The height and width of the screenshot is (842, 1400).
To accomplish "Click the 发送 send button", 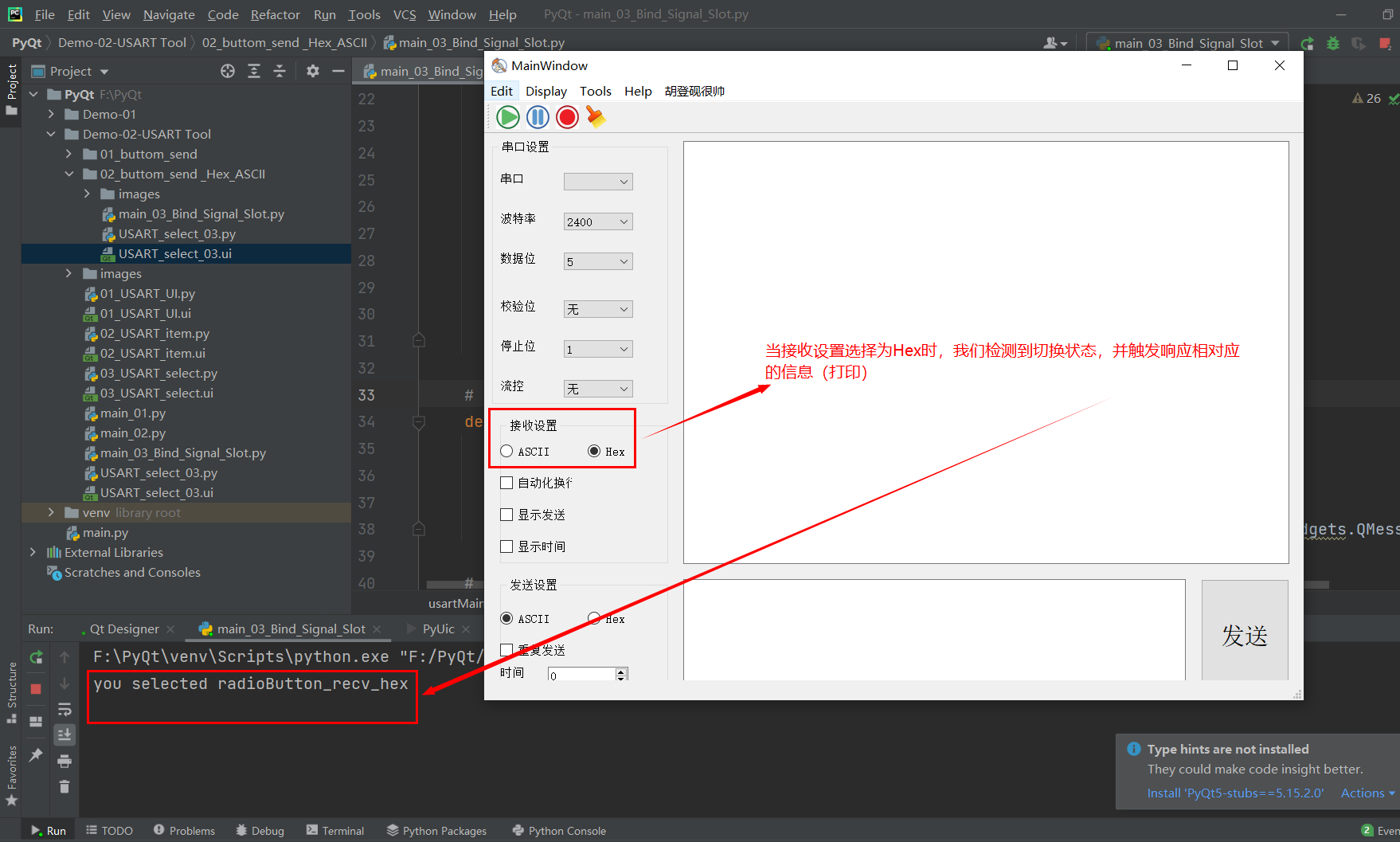I will pyautogui.click(x=1245, y=629).
